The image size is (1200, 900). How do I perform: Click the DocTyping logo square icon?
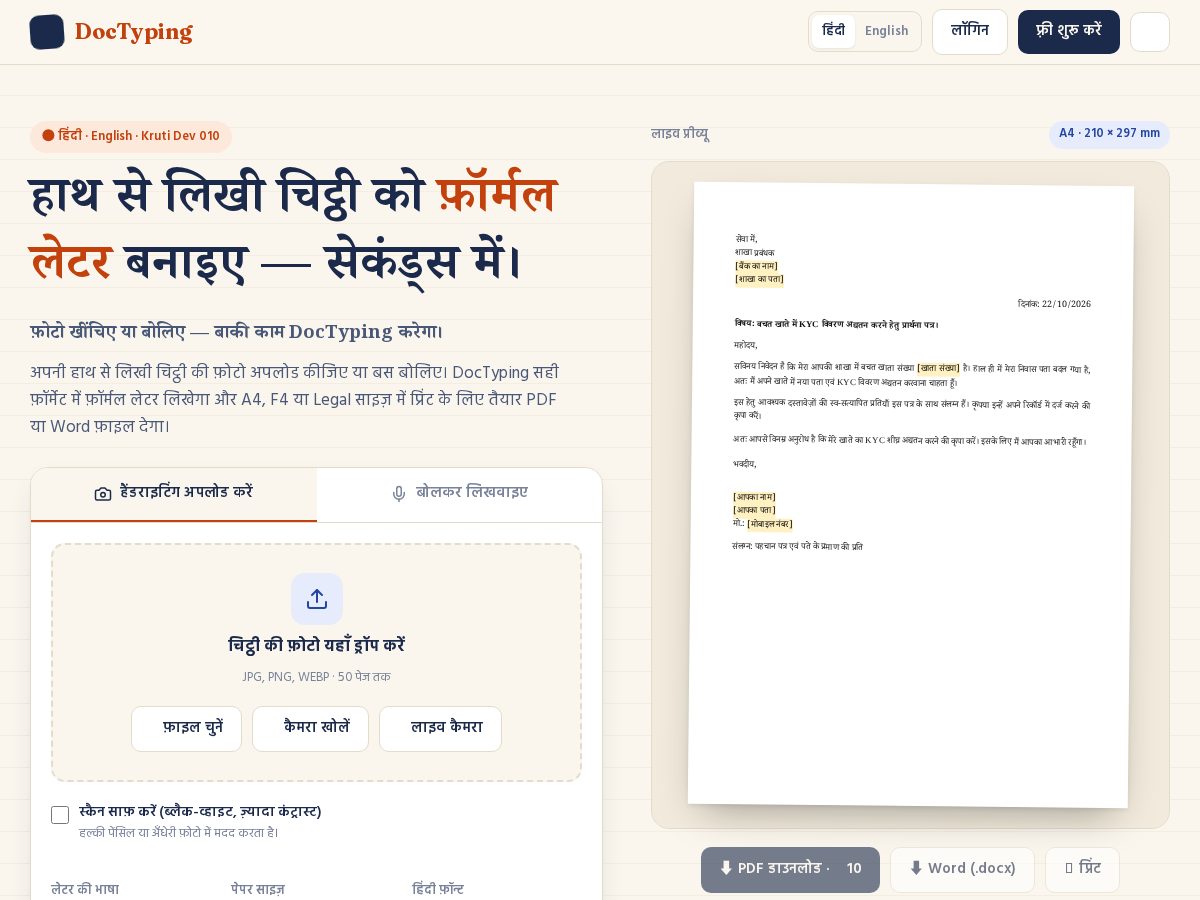47,32
